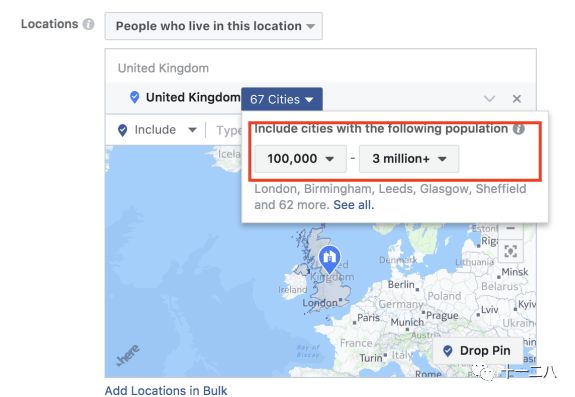Remove United Kingdom with the X icon
Image resolution: width=575 pixels, height=397 pixels.
517,99
